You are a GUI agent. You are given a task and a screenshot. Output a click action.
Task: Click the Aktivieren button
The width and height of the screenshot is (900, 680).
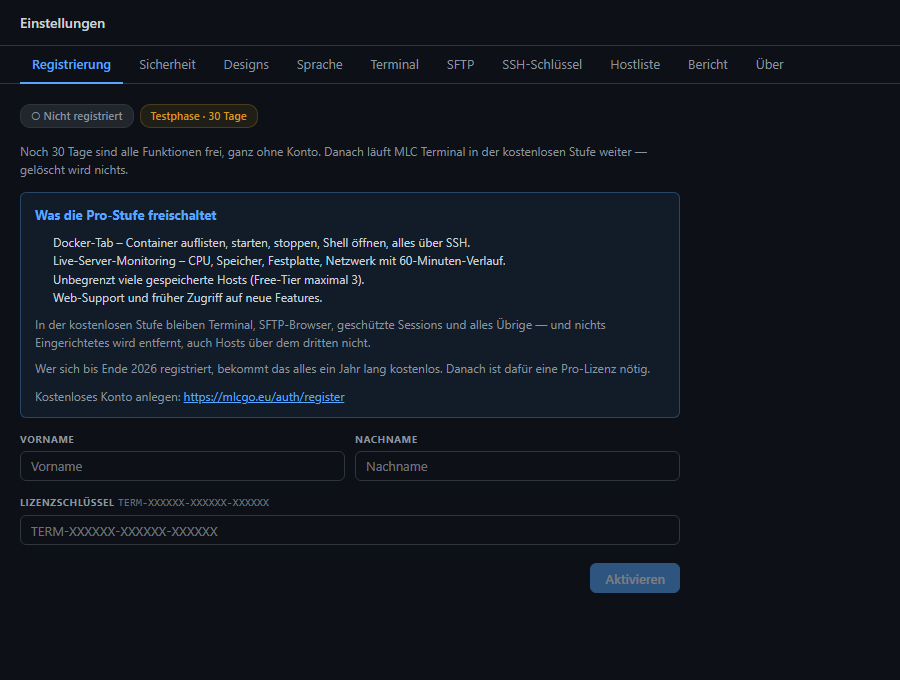coord(635,578)
